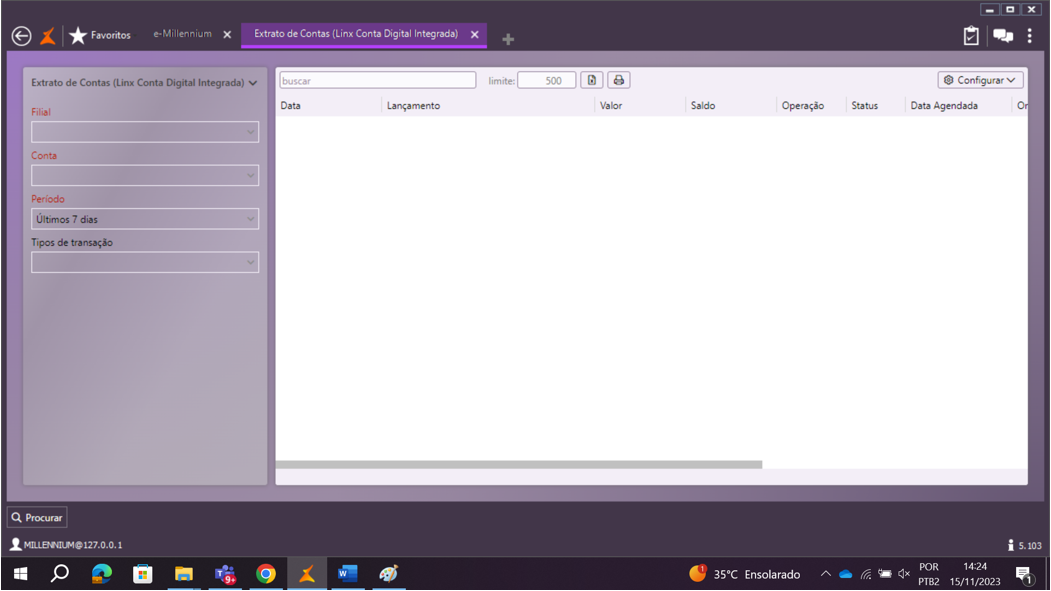This screenshot has height=591, width=1051.
Task: Select Extrato de Contas tab
Action: pos(356,34)
